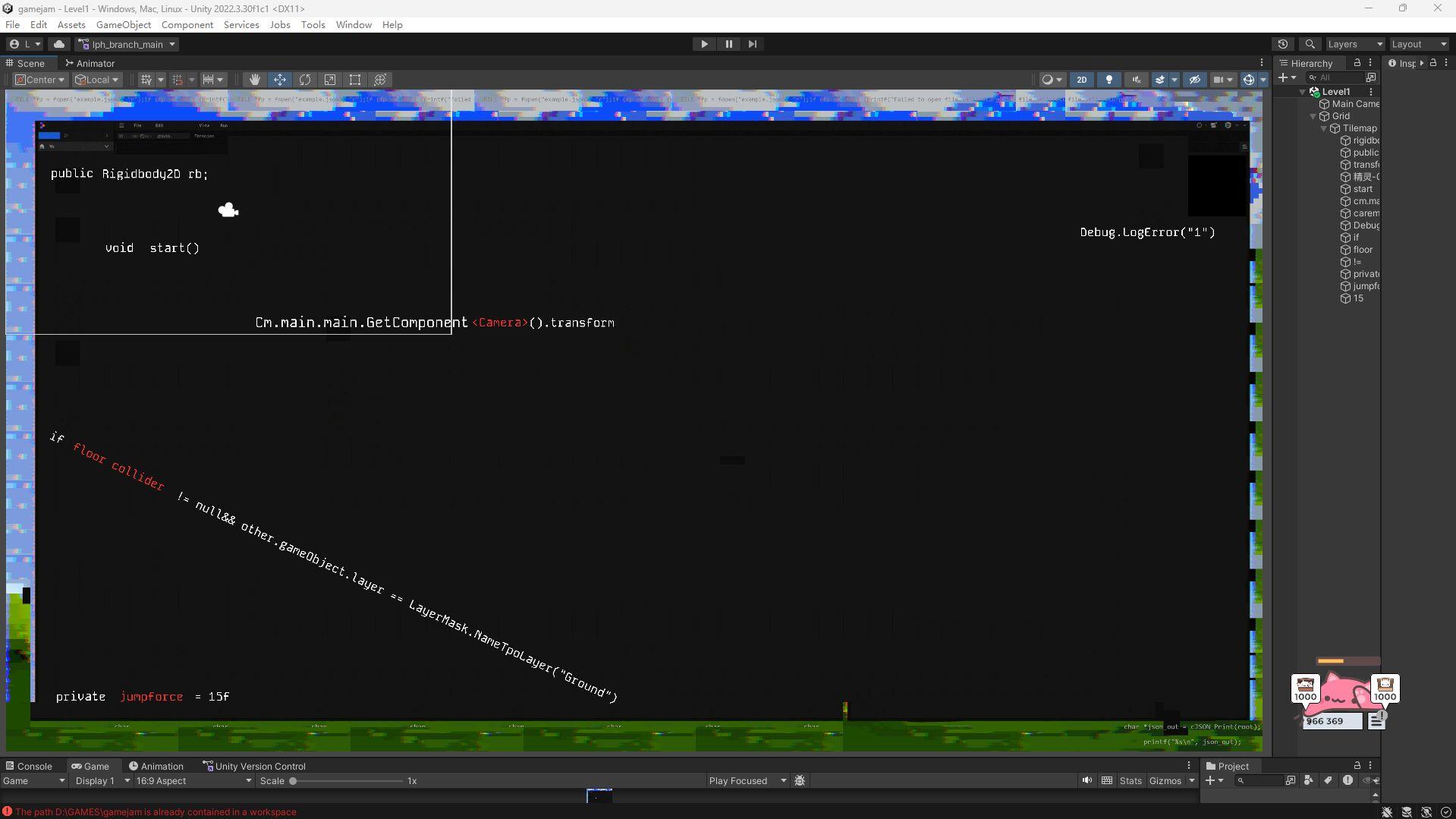The image size is (1456, 819).
Task: Switch to the Console tab
Action: pyautogui.click(x=29, y=766)
